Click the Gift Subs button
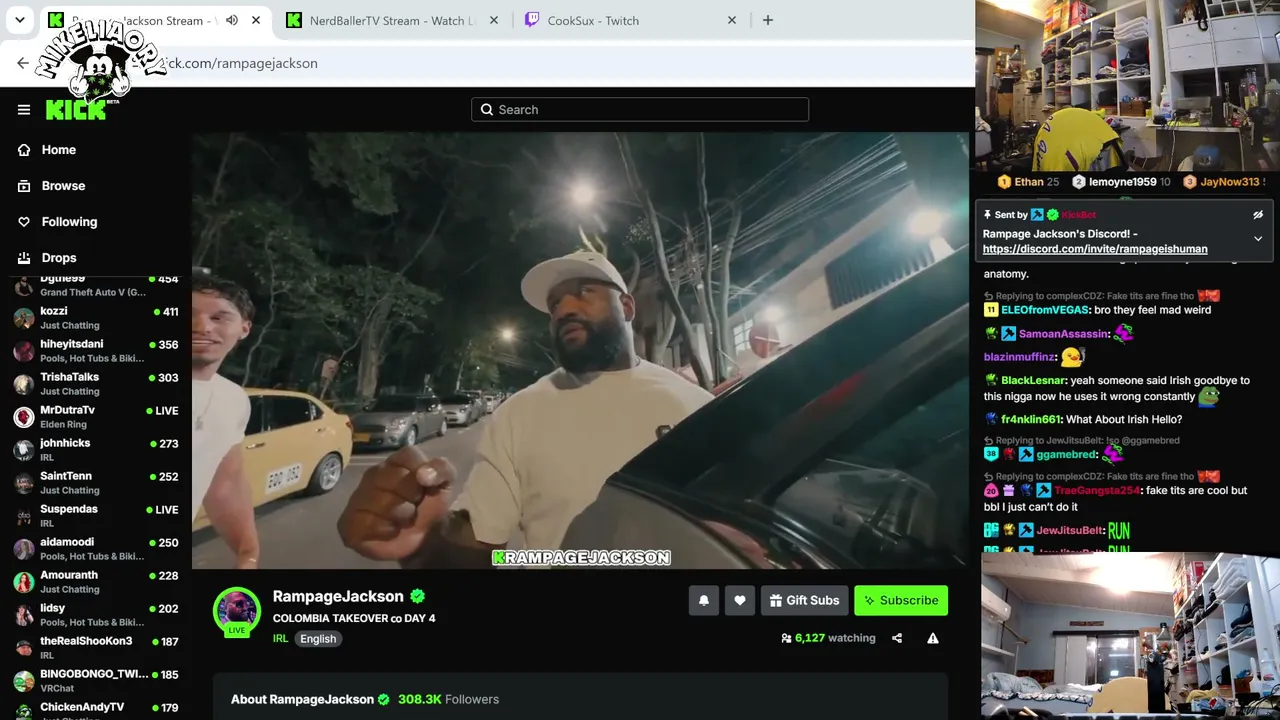 click(x=804, y=600)
